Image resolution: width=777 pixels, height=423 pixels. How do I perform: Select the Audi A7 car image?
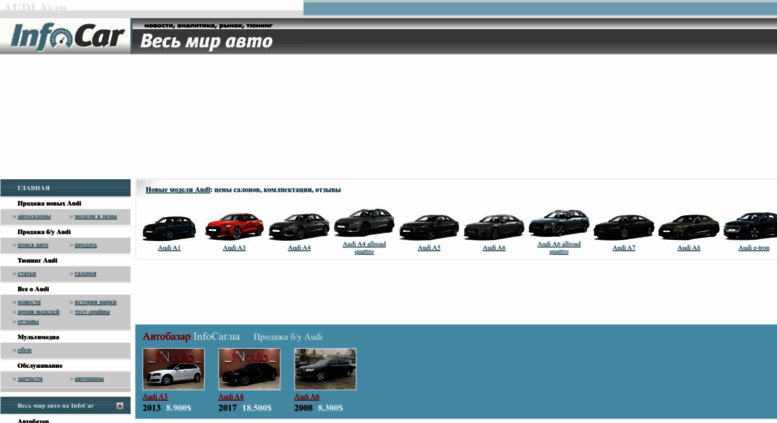624,227
